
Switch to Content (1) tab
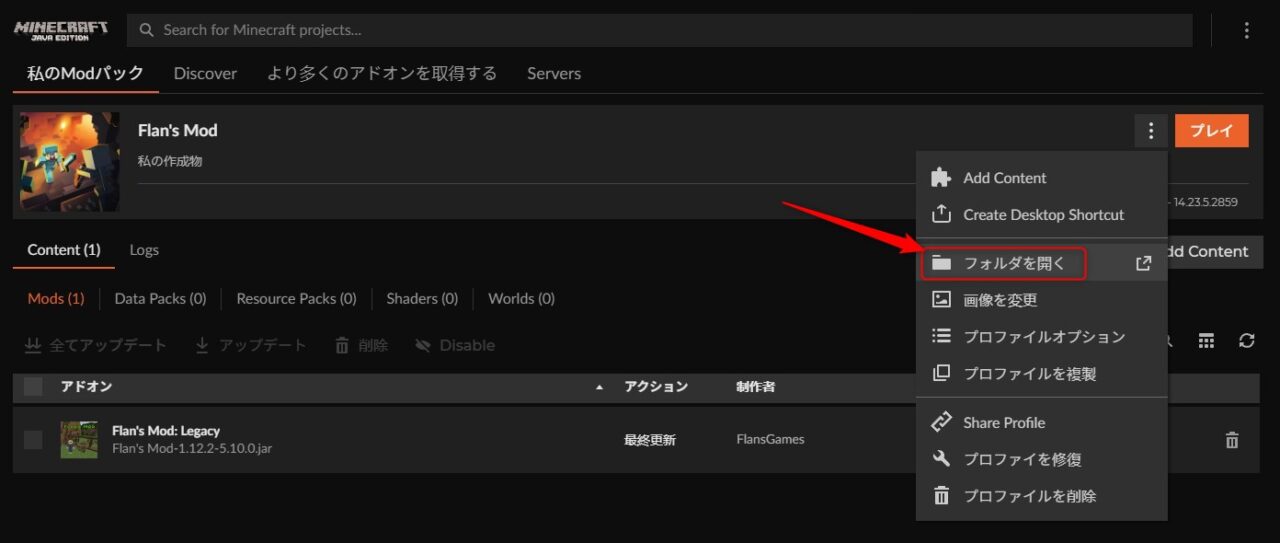[x=64, y=250]
